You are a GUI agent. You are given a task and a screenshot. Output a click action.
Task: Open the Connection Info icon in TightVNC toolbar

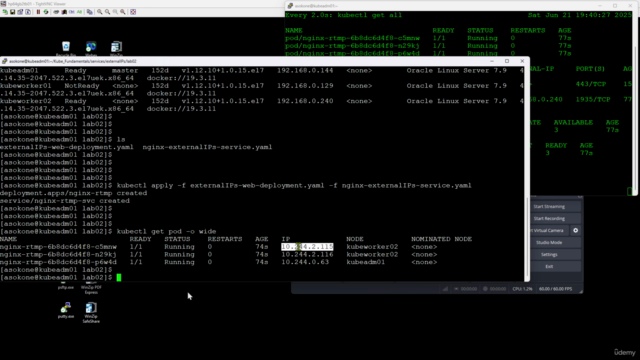[28, 12]
